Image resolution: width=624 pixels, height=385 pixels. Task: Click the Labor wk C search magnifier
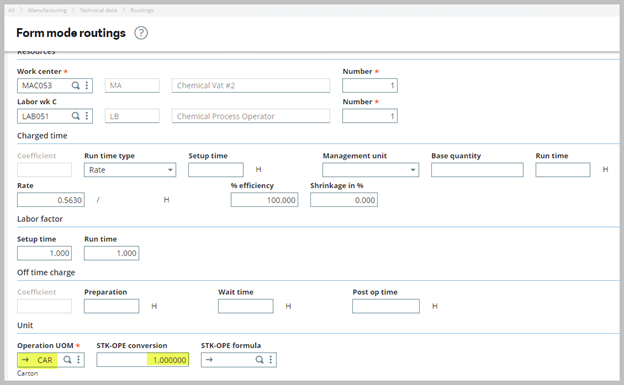click(75, 116)
